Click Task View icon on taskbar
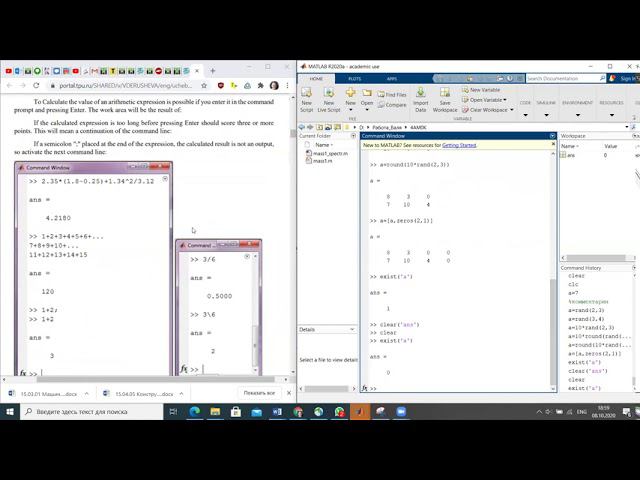640x480 pixels. pos(173,412)
